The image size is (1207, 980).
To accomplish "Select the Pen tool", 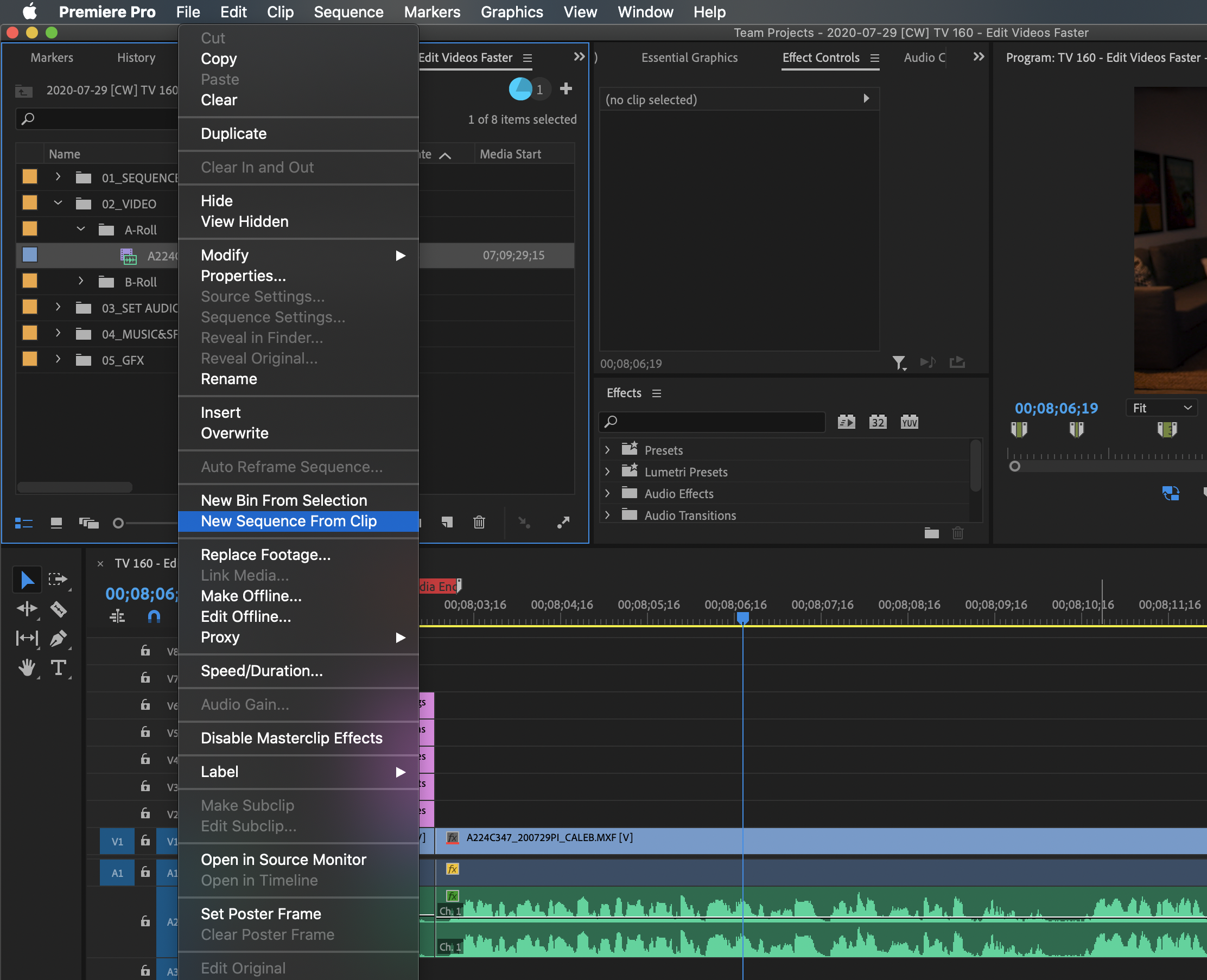I will coord(59,639).
